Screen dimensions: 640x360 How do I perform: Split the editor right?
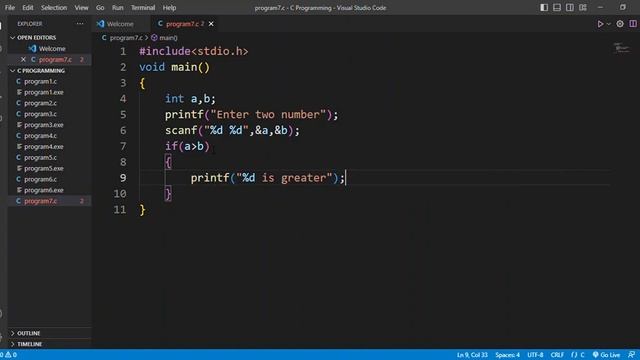coord(633,24)
